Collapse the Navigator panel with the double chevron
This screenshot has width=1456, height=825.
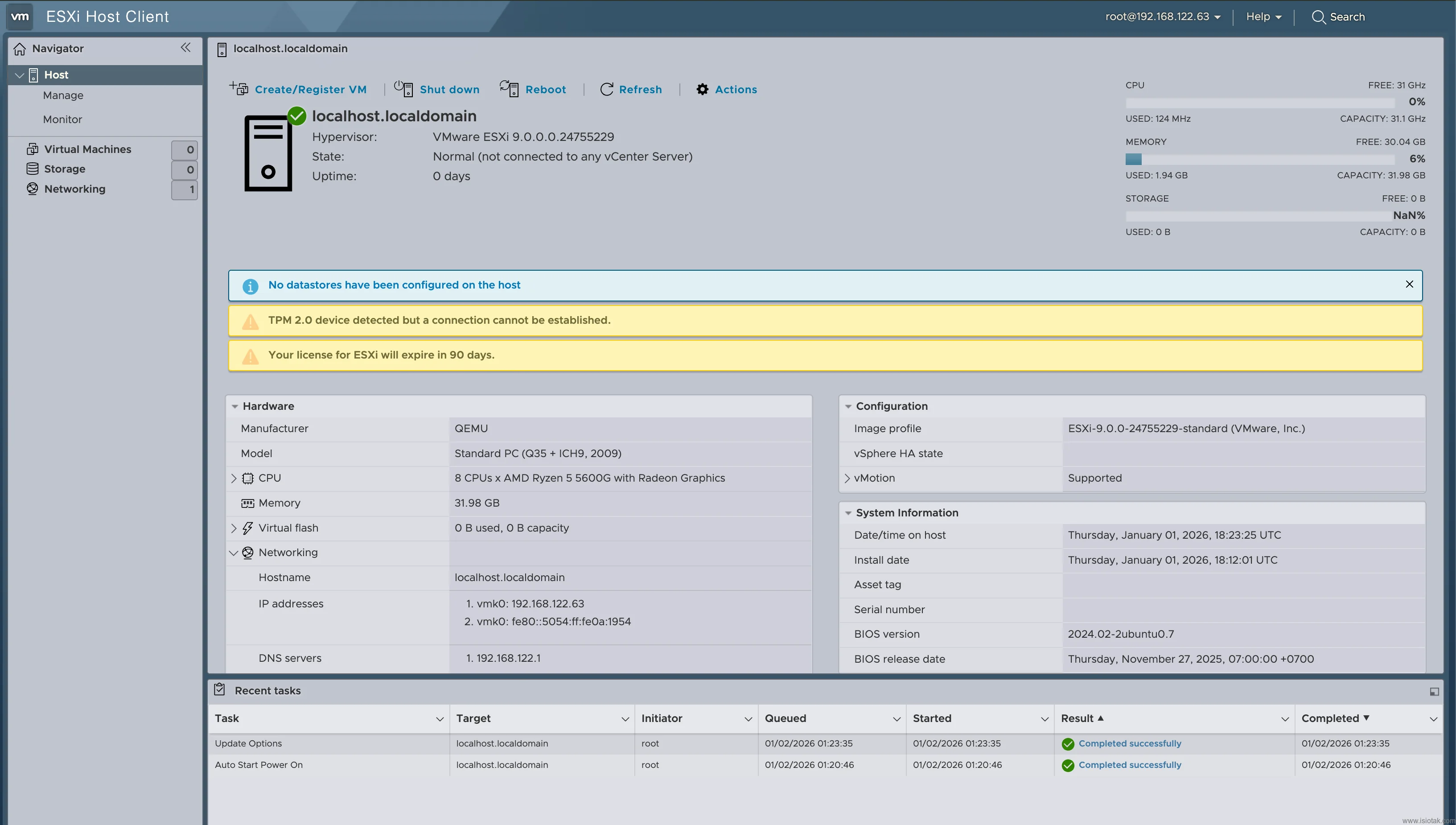pos(185,48)
